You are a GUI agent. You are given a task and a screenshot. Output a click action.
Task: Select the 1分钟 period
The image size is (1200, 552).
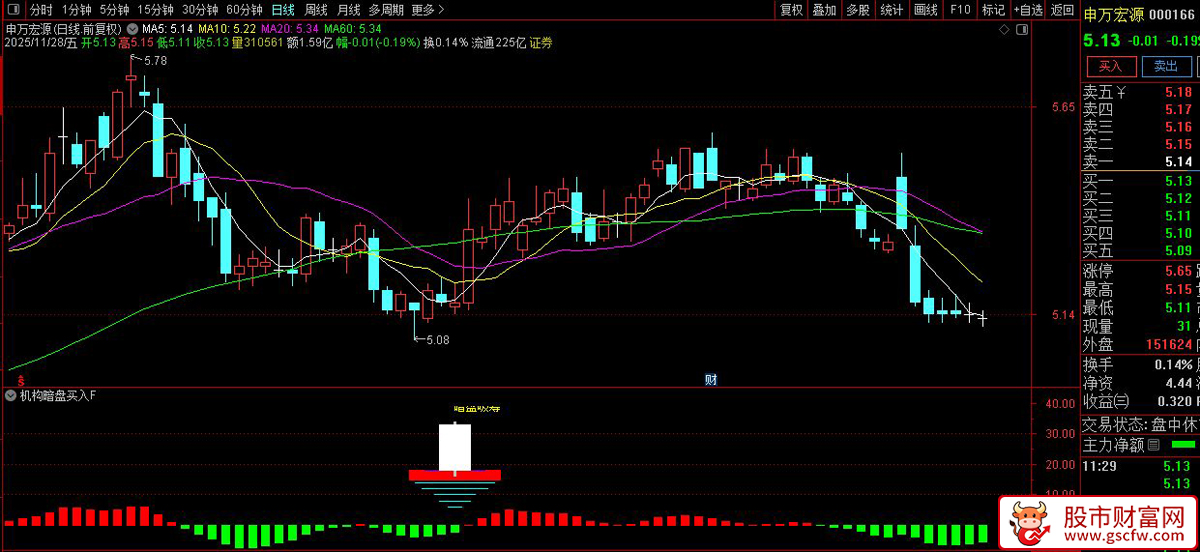coord(77,10)
